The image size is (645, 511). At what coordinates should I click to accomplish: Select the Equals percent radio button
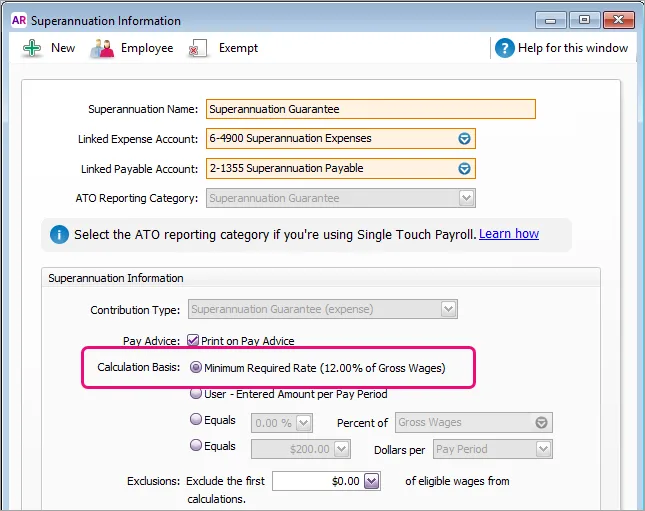pyautogui.click(x=196, y=419)
